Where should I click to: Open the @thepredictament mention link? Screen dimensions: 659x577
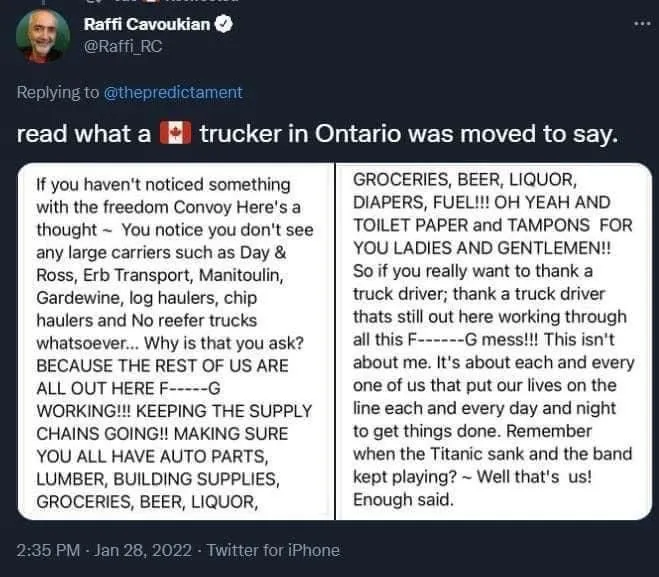tap(174, 92)
